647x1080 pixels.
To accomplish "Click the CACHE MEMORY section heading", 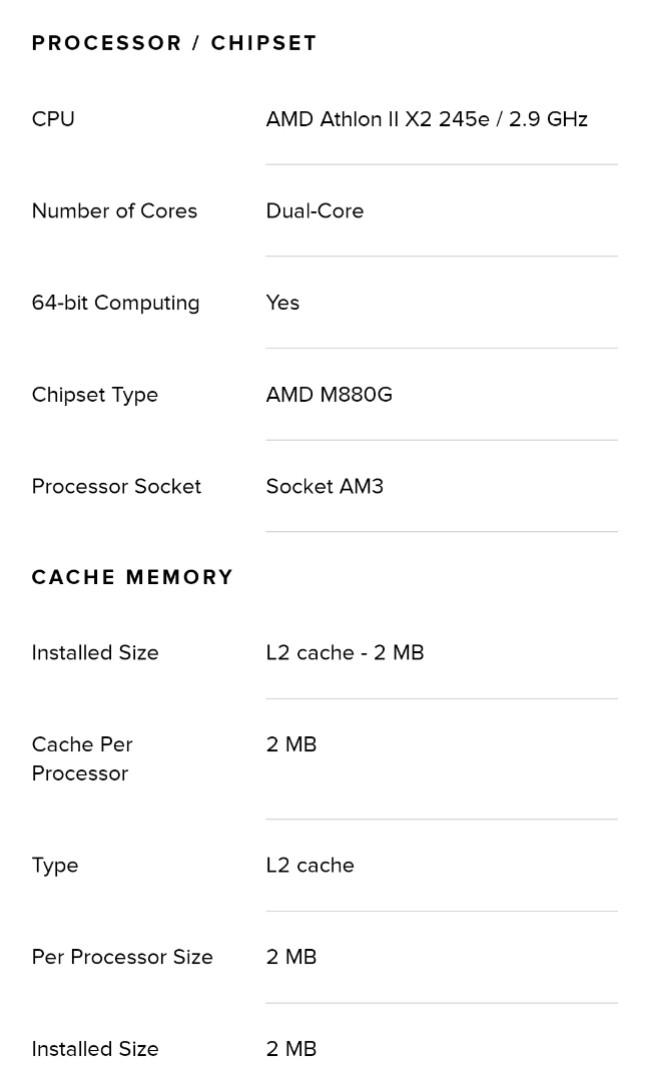I will (x=132, y=577).
